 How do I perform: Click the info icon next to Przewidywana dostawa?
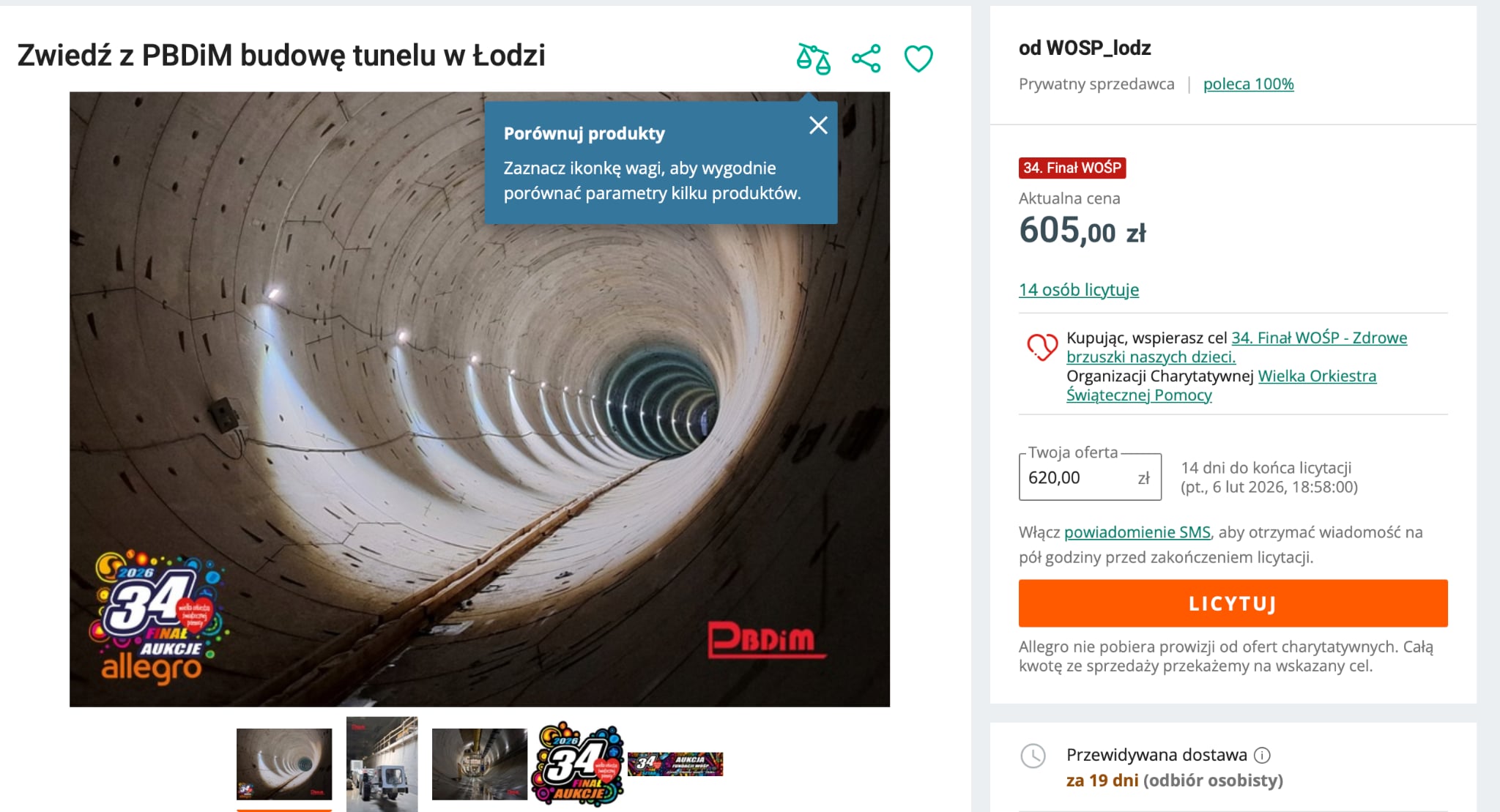(1262, 755)
